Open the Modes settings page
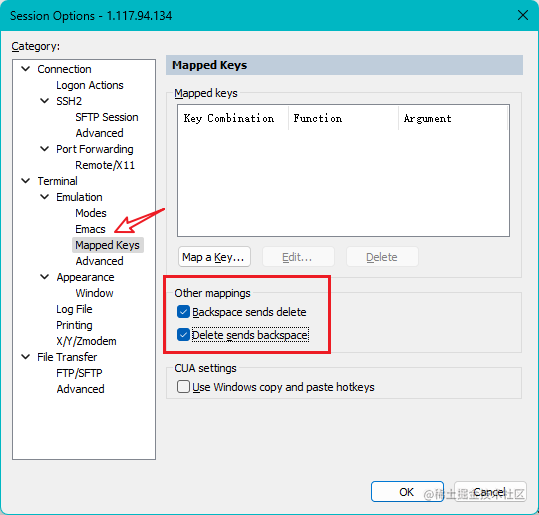 91,213
